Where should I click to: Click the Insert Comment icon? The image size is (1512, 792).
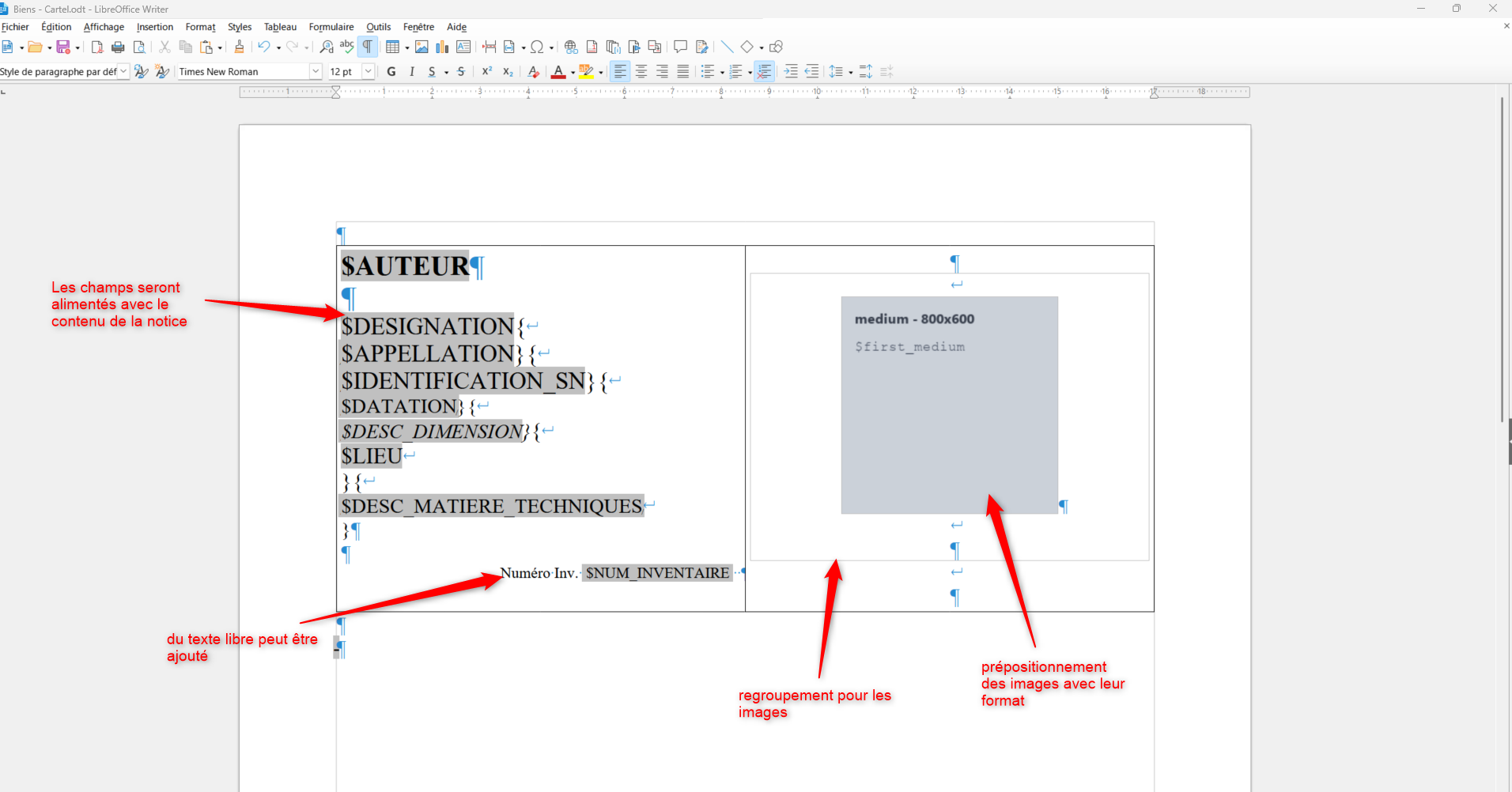680,47
